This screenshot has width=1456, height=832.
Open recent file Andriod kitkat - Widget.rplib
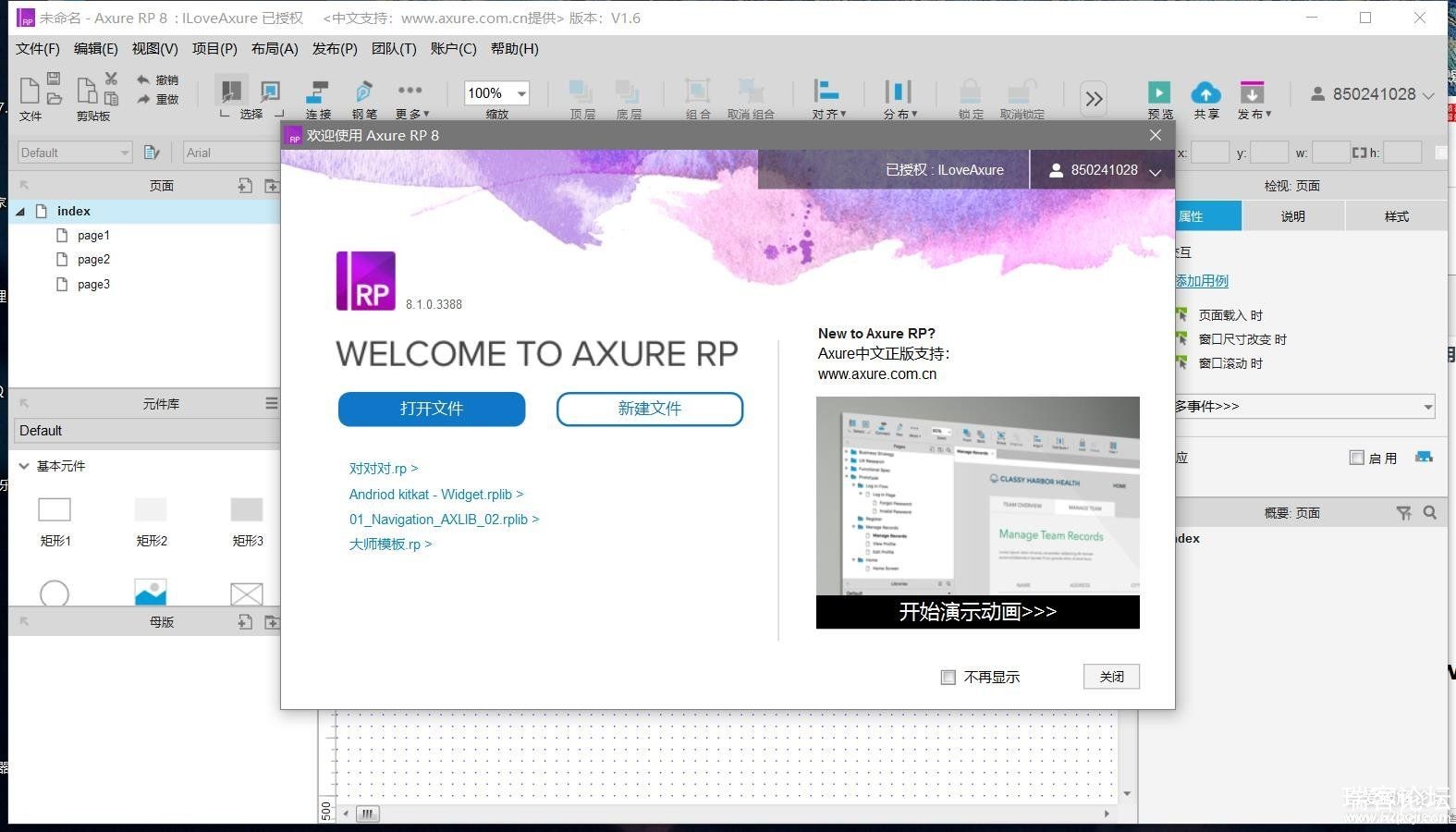click(436, 495)
